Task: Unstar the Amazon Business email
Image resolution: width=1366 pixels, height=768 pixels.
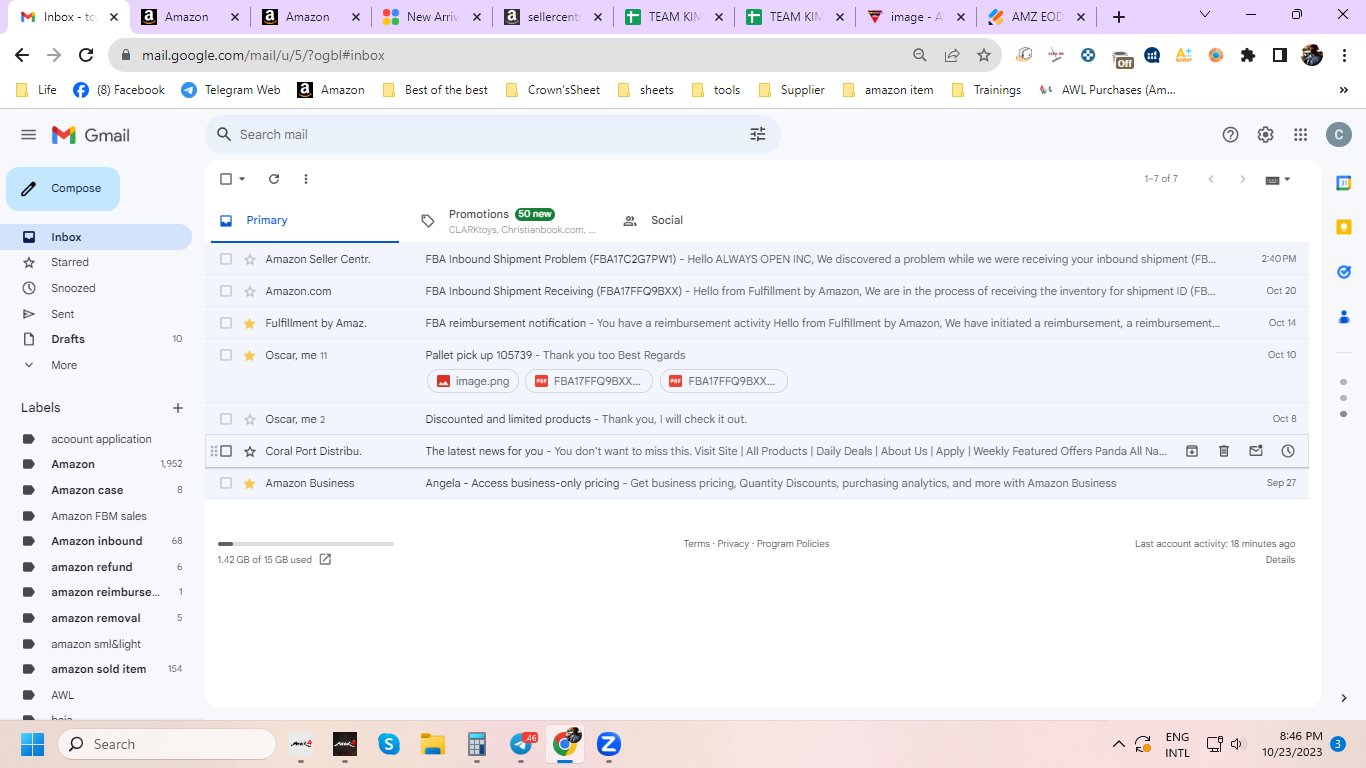Action: [x=250, y=483]
